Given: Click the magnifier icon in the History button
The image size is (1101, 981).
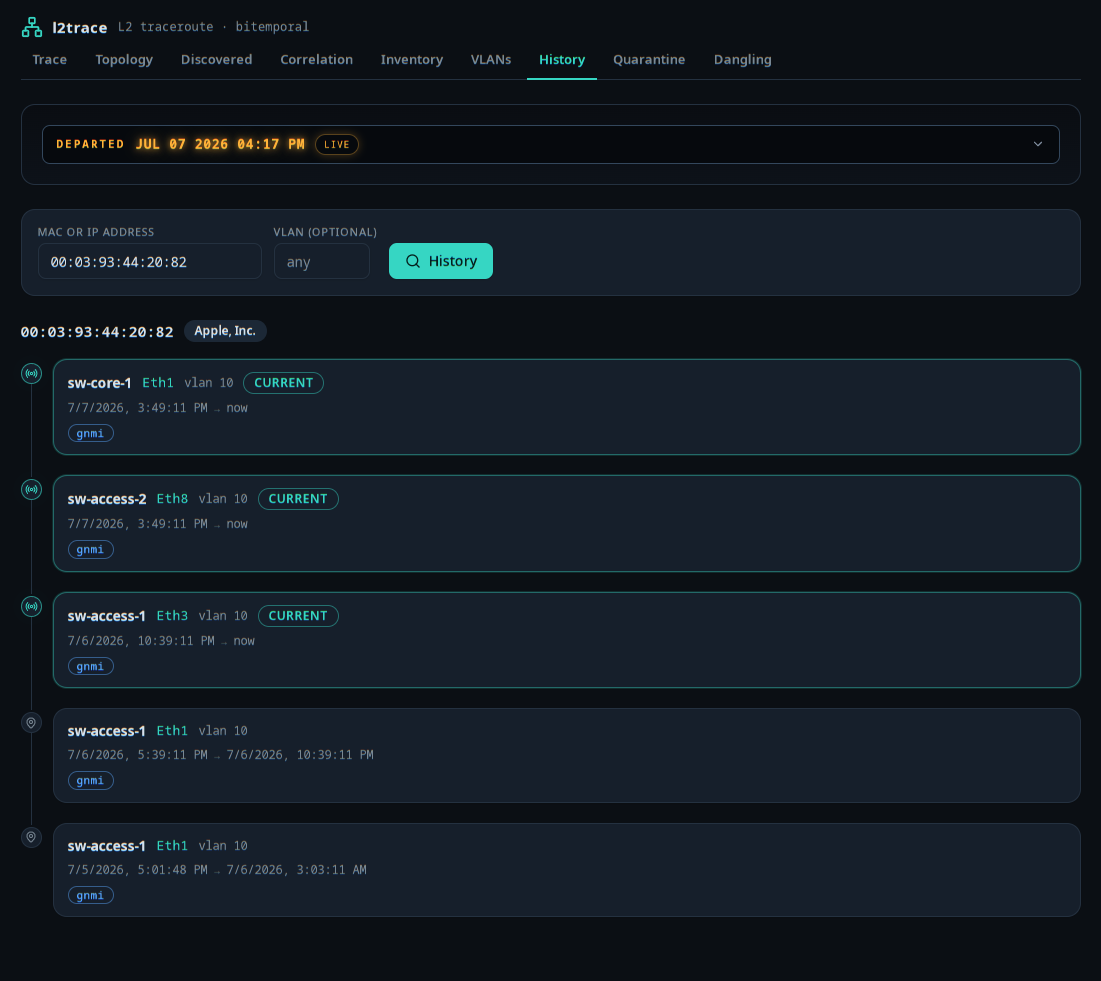Looking at the screenshot, I should click(413, 261).
